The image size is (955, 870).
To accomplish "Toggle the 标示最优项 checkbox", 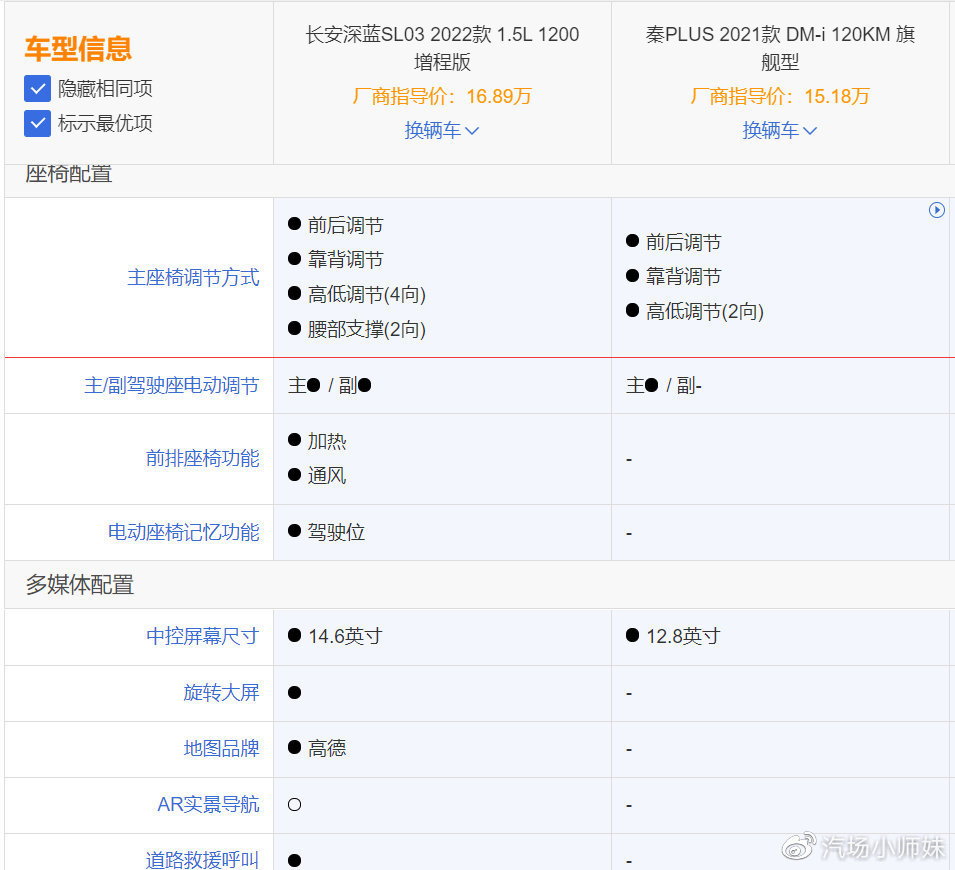I will click(37, 123).
